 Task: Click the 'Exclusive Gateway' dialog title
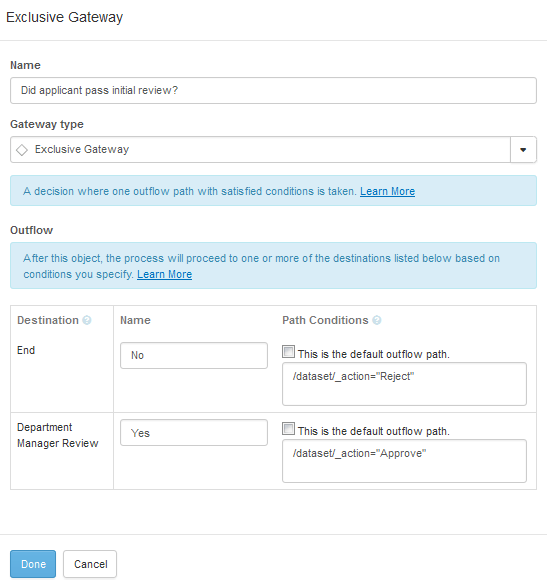coord(65,17)
